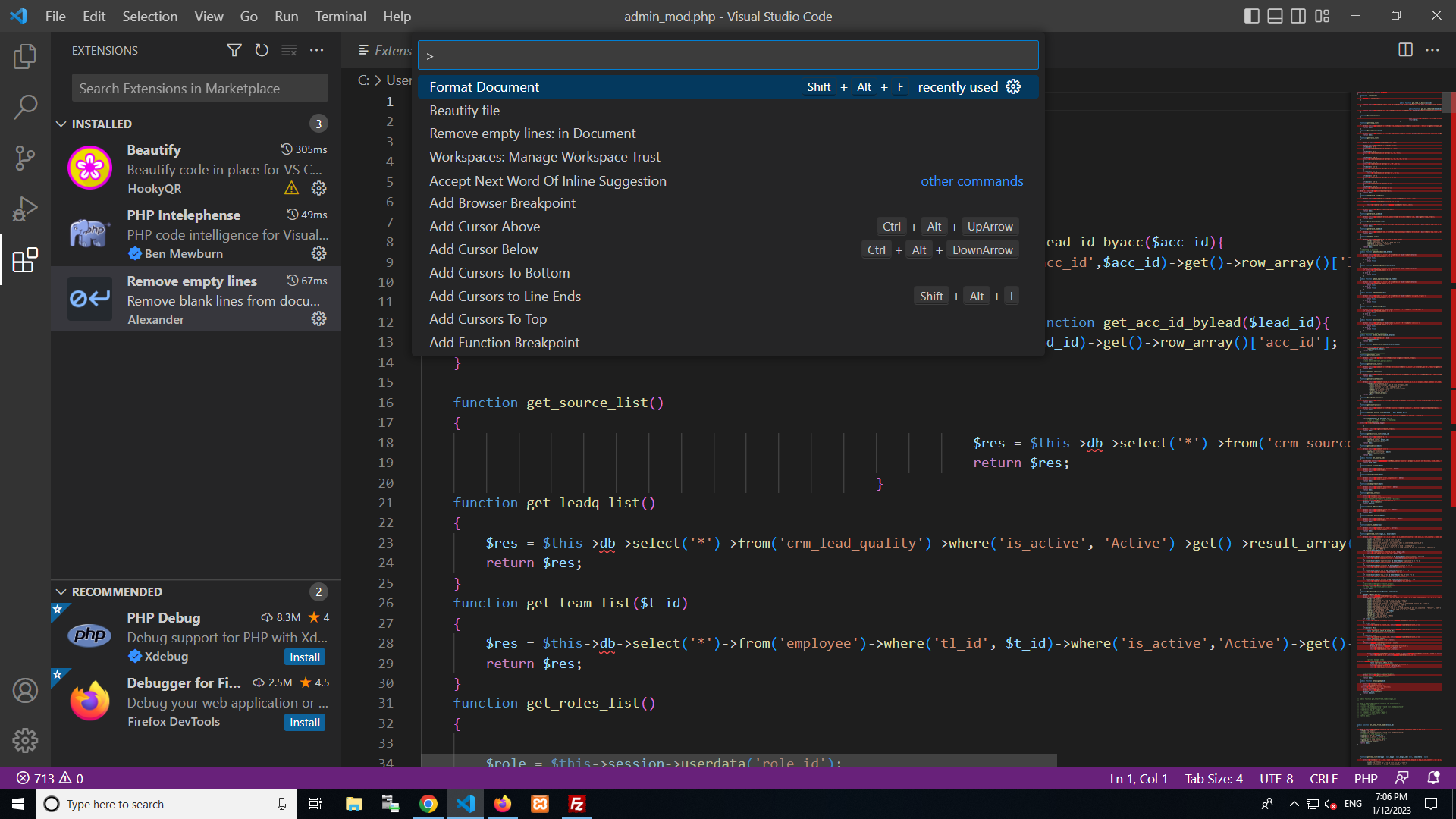Toggle the Secondary Side Bar

[x=1298, y=16]
